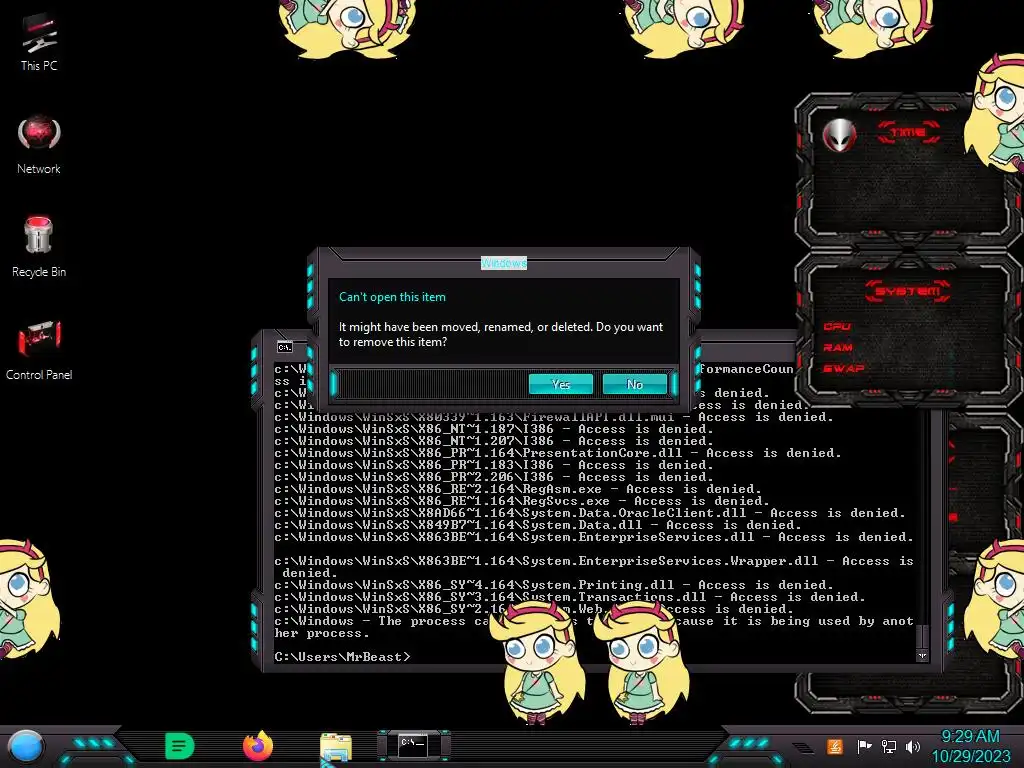Click the System.Printing.dll access denied line

click(x=554, y=585)
